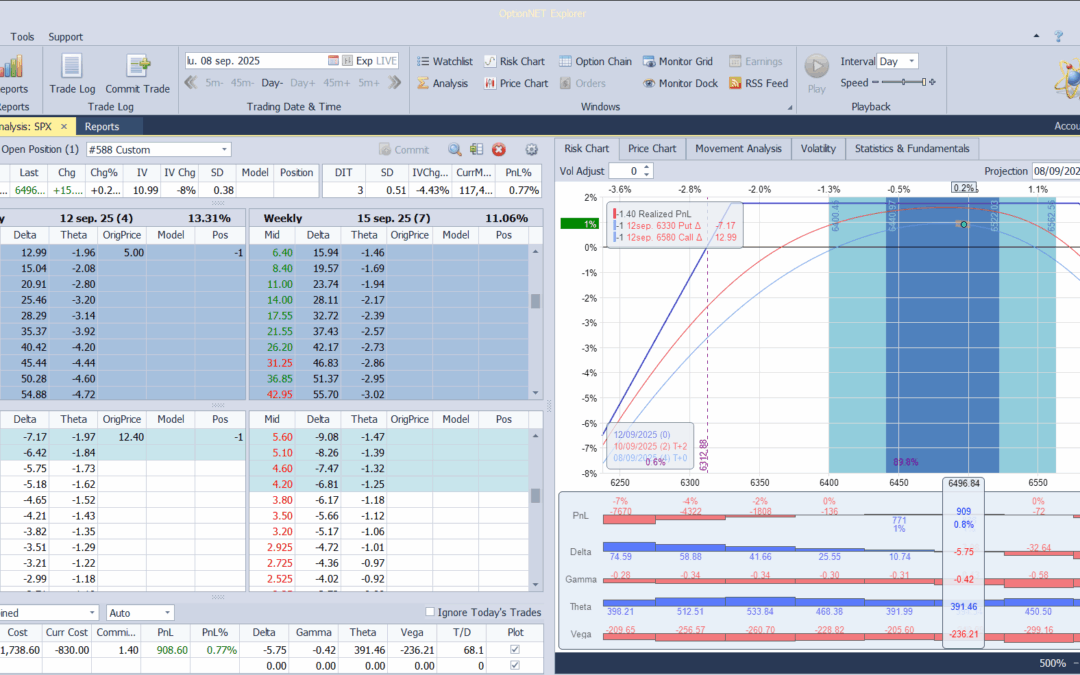
Task: Click scrollbar down arrow in Weekly calls table
Action: (x=535, y=393)
